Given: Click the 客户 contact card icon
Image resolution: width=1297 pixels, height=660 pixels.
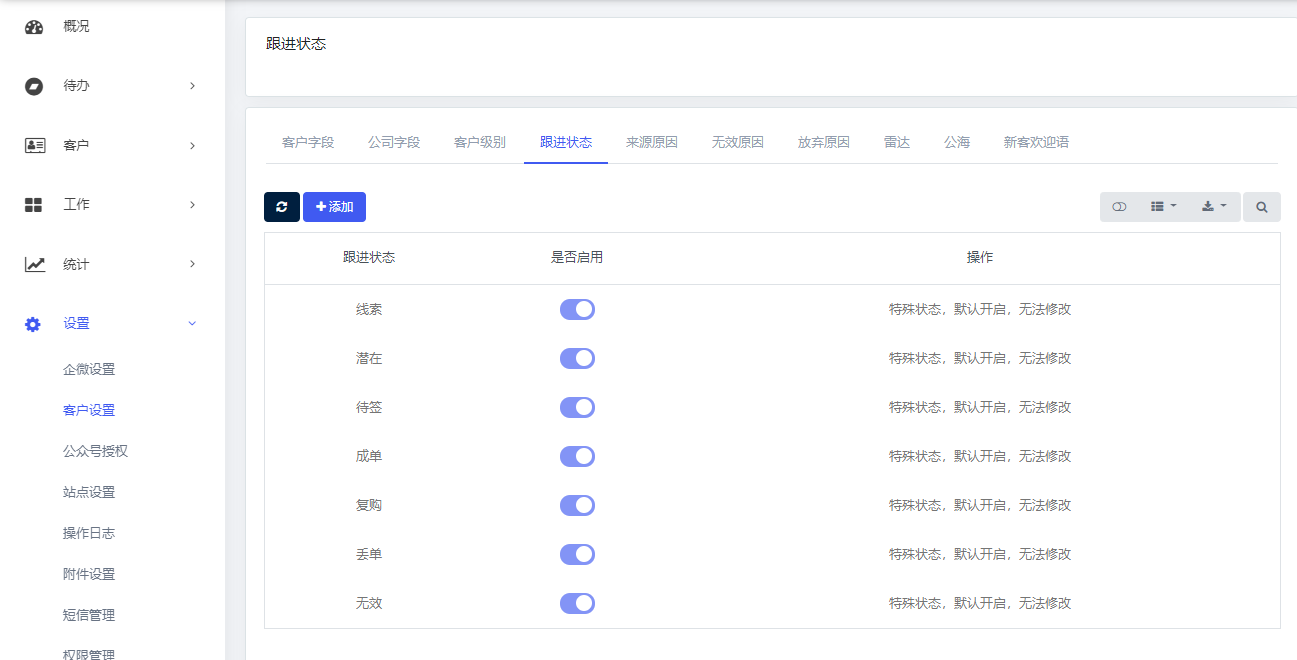Looking at the screenshot, I should click(x=34, y=145).
